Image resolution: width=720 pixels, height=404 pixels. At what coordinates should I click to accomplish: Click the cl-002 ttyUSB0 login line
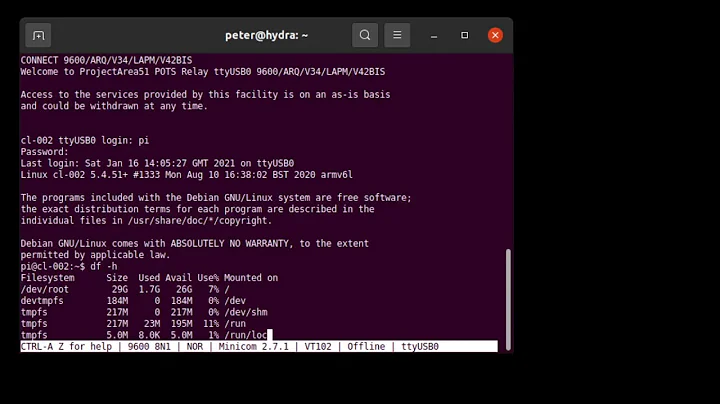coord(84,140)
